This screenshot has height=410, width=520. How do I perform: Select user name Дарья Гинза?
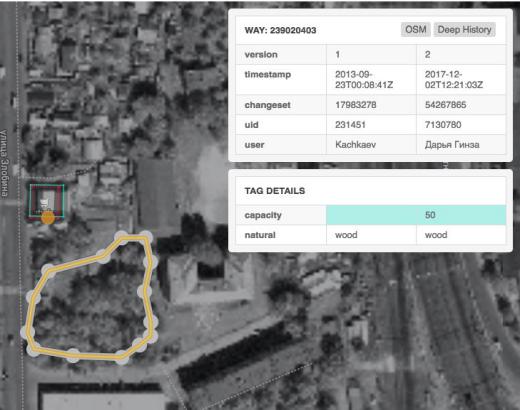click(x=452, y=145)
